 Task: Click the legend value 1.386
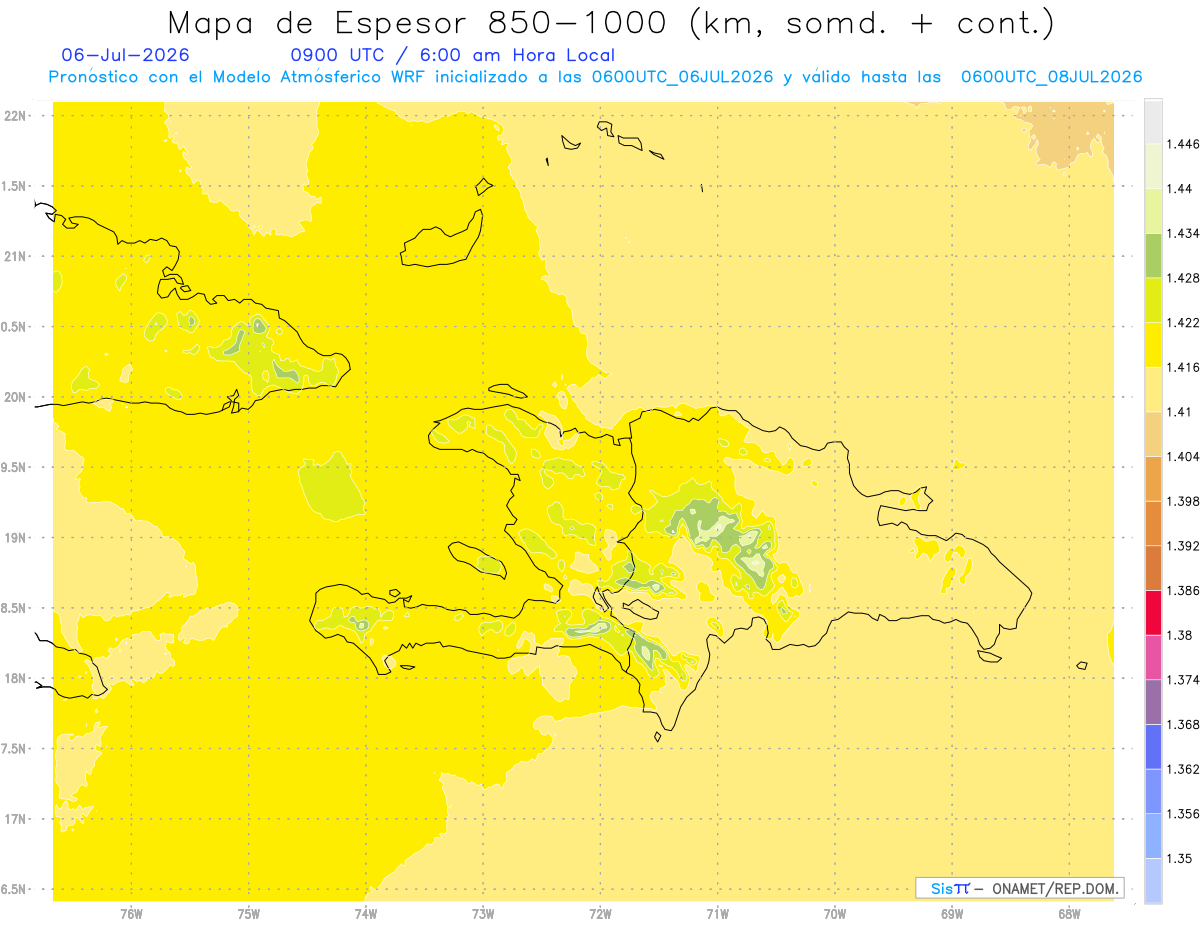[x=1183, y=591]
